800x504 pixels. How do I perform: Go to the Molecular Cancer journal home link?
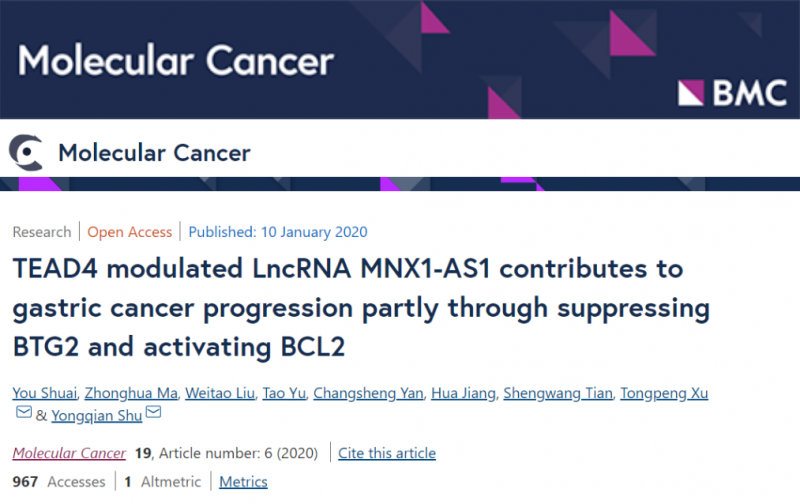[154, 153]
